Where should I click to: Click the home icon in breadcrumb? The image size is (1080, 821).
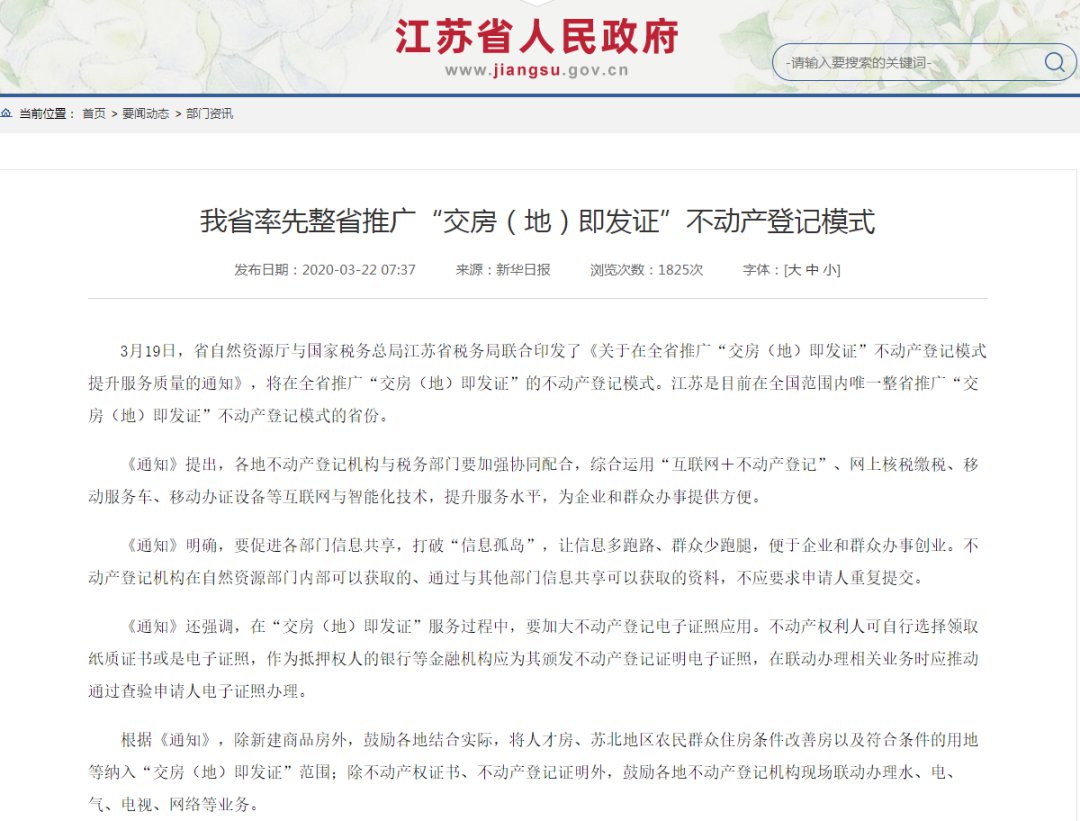click(x=7, y=114)
